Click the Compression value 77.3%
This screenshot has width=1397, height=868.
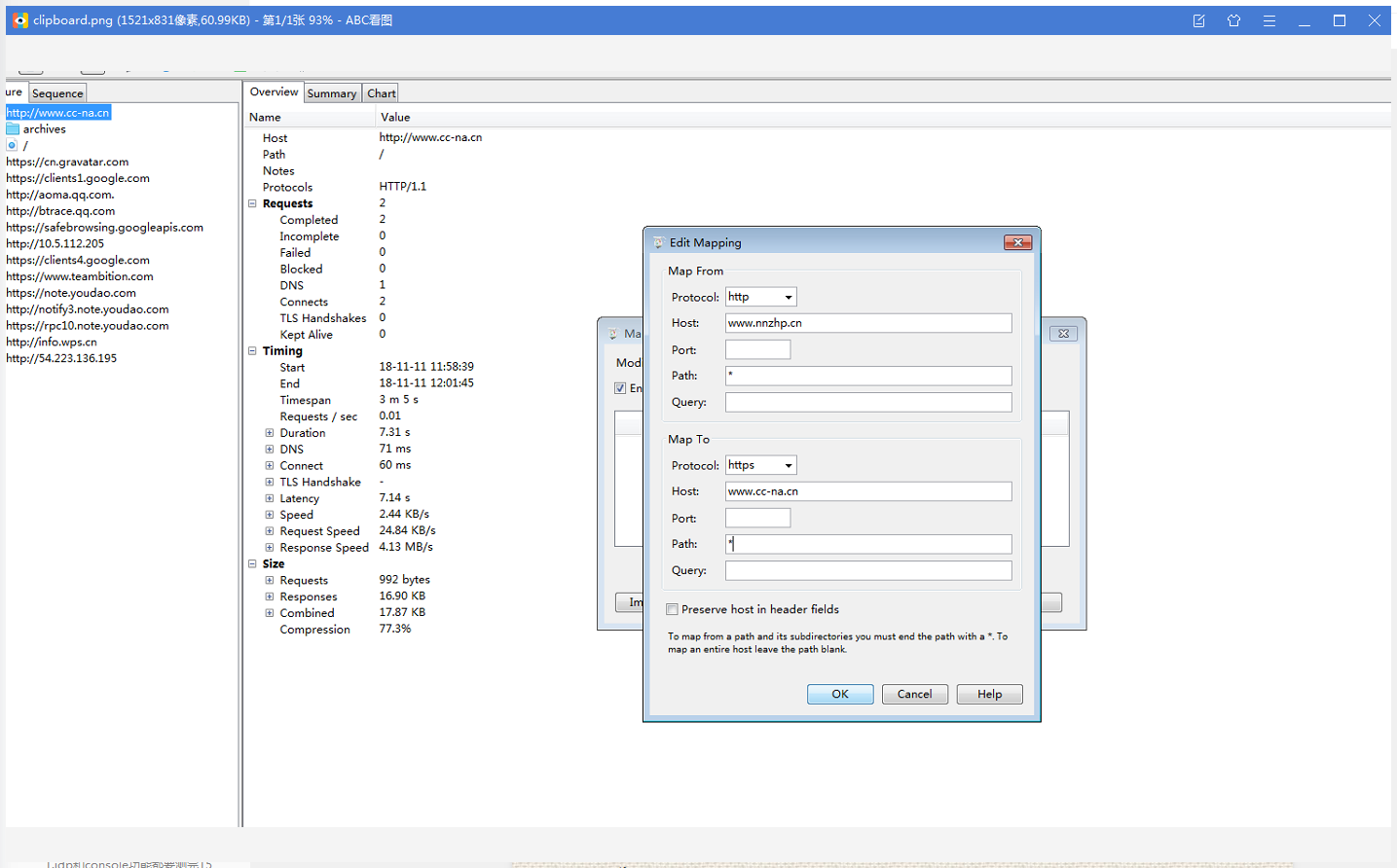tap(395, 629)
